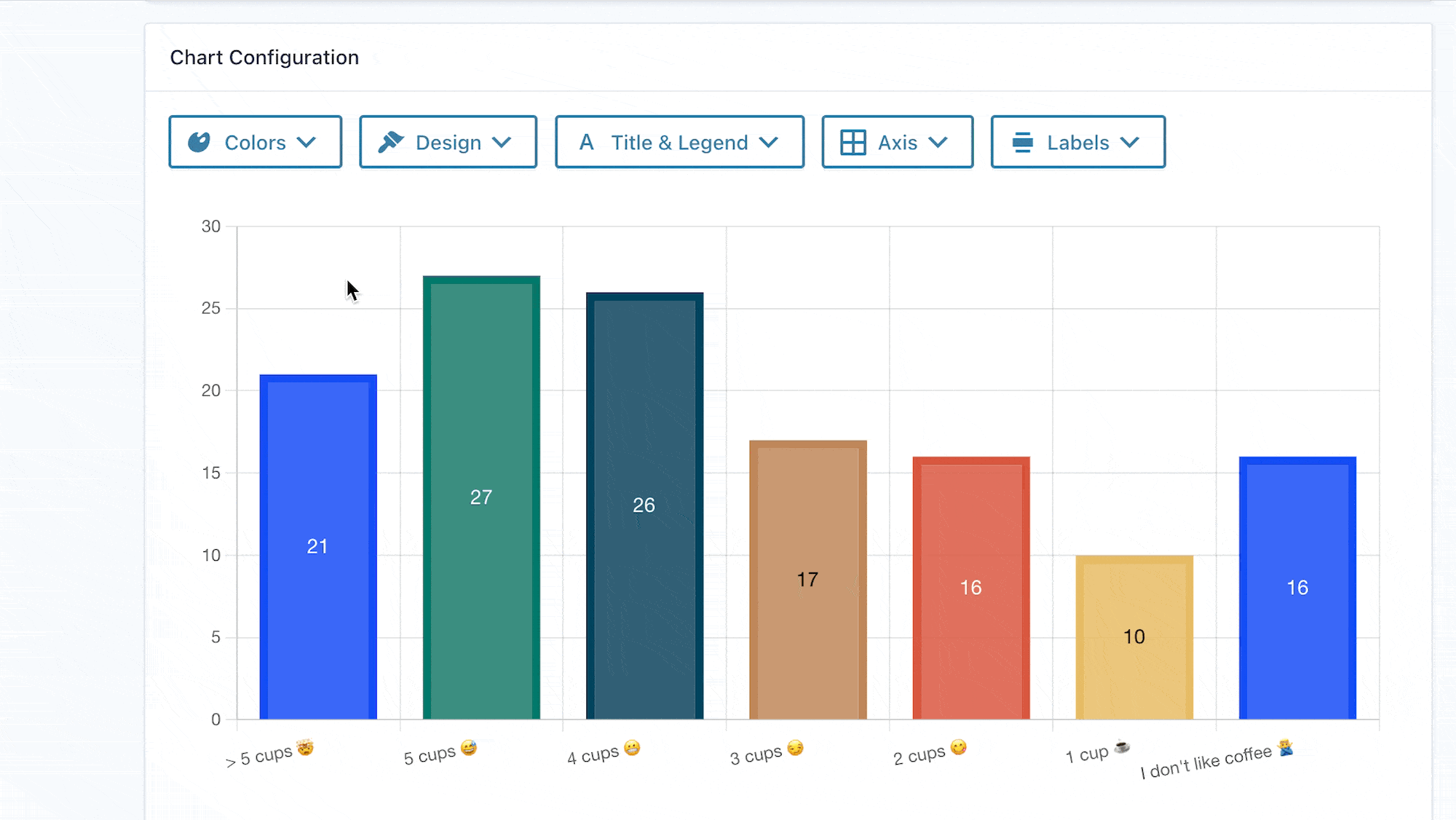This screenshot has height=820, width=1456.
Task: Open the Labels configuration menu
Action: [x=1078, y=142]
